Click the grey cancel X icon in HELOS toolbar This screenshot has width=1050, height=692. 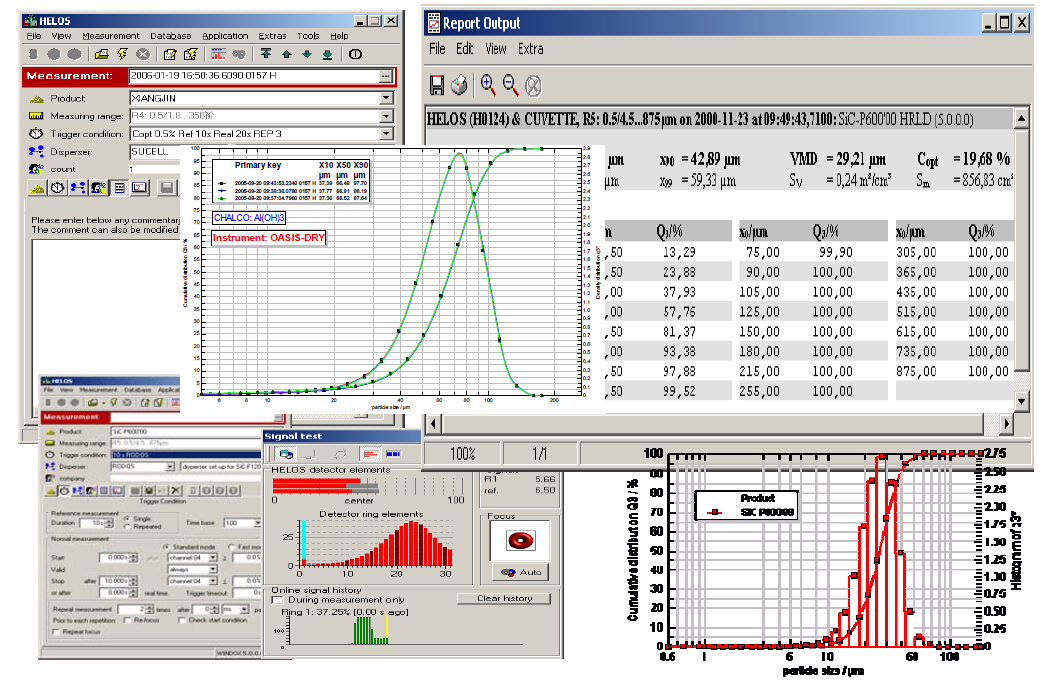tap(143, 54)
